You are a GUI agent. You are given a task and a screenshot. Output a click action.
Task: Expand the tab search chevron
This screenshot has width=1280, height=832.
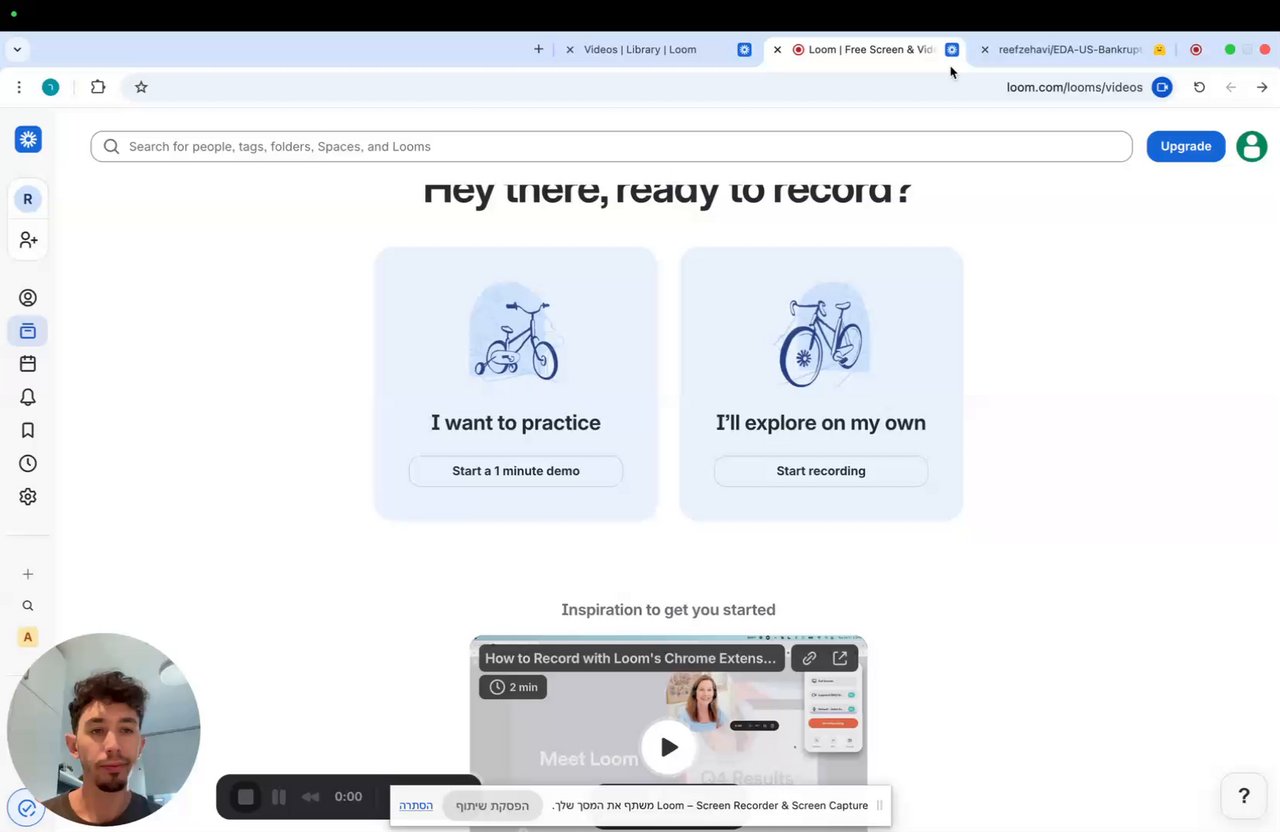click(x=17, y=49)
